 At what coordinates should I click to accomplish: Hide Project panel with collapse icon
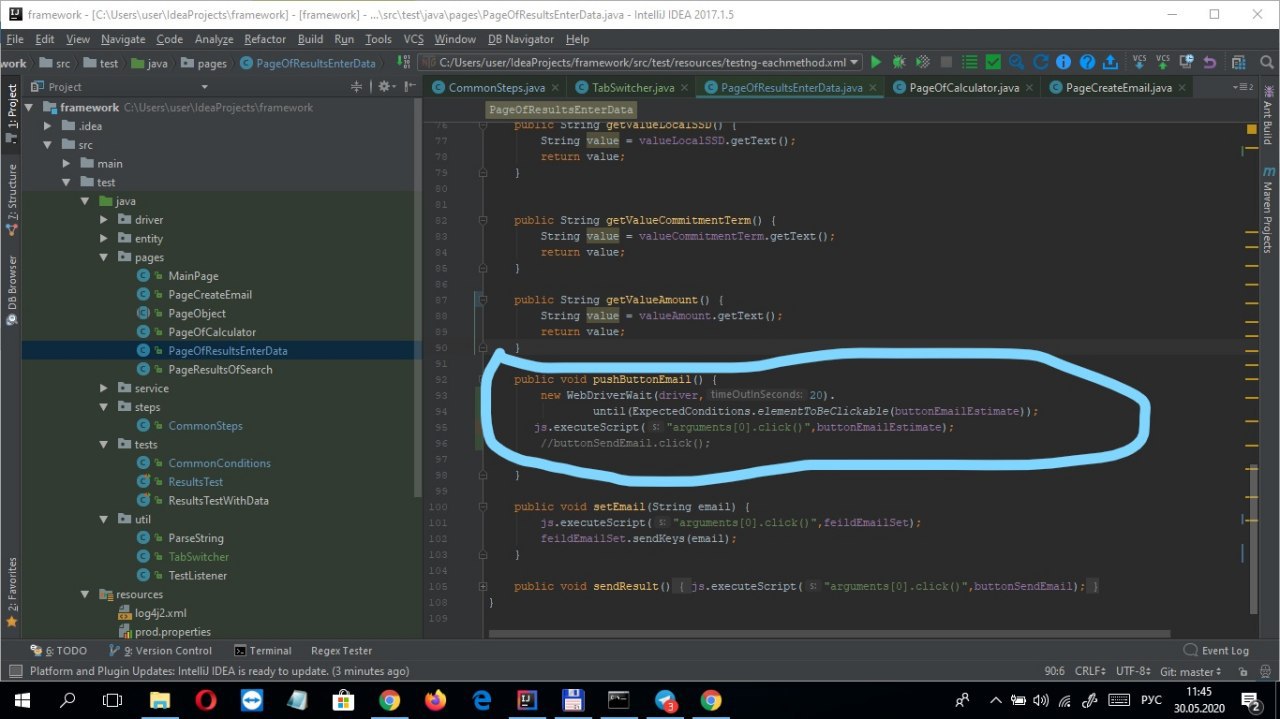pos(410,87)
